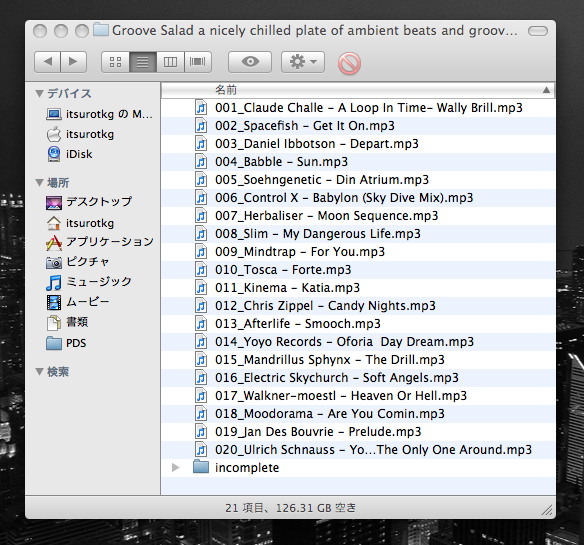Click the mp3 icon for 002_Spacefish

[201, 126]
